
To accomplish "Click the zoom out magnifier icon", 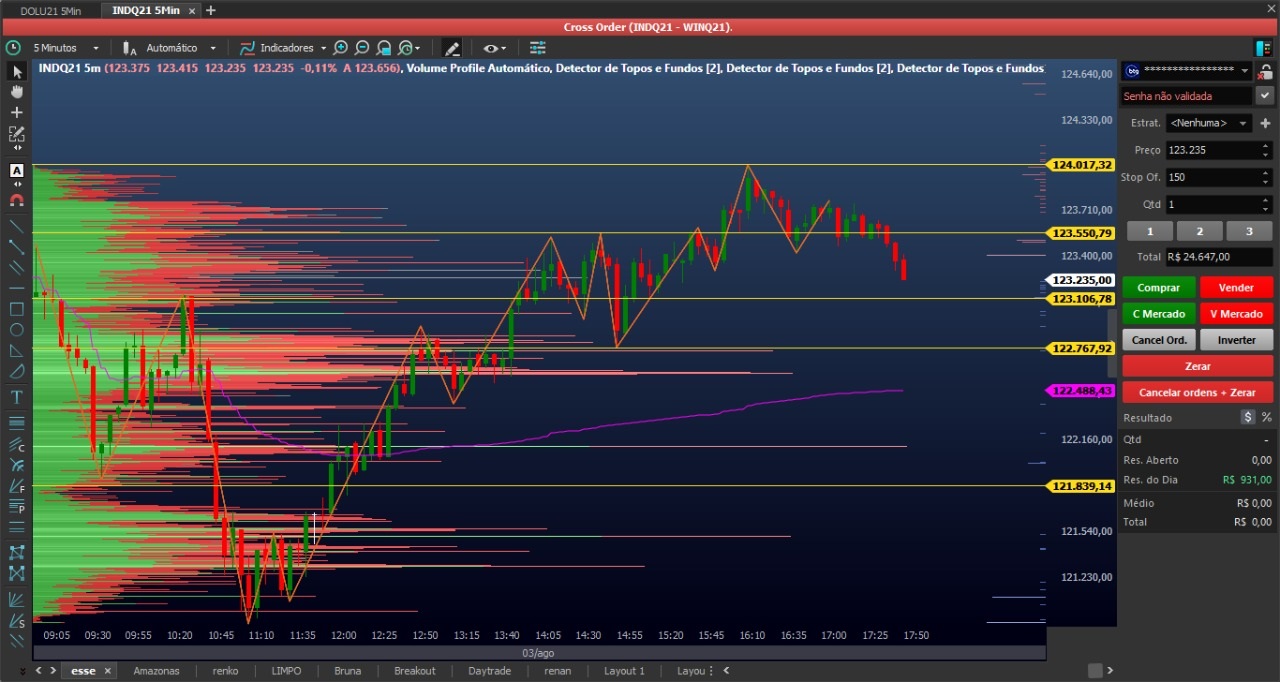I will 362,48.
